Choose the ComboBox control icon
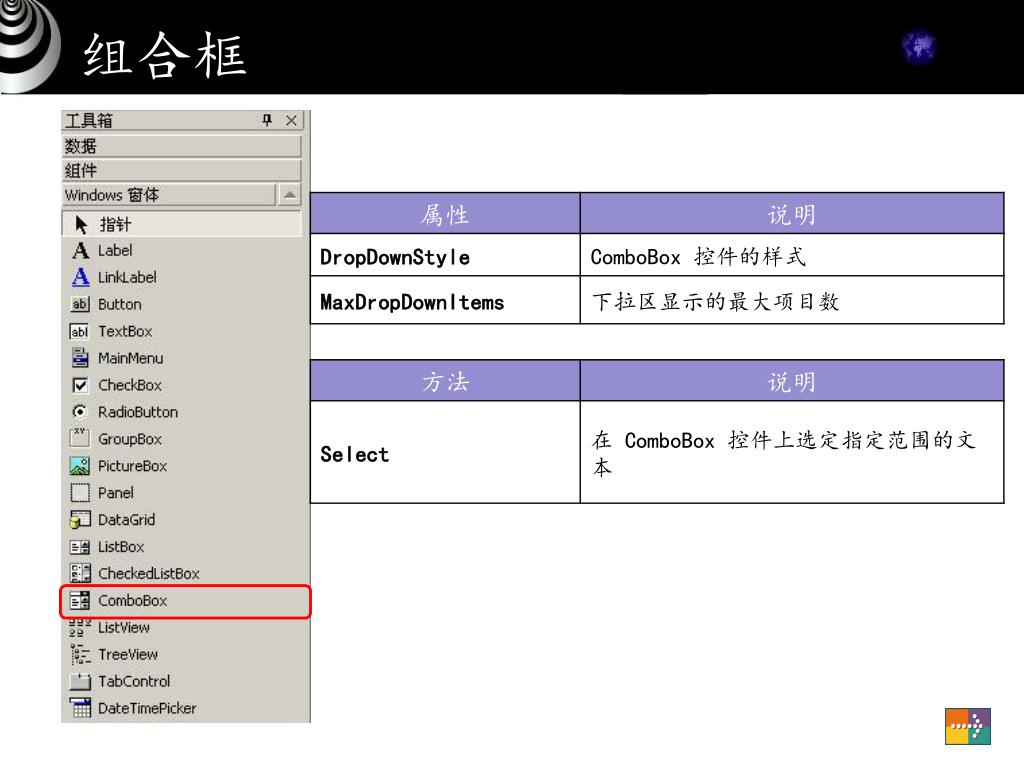The height and width of the screenshot is (768, 1024). point(80,601)
